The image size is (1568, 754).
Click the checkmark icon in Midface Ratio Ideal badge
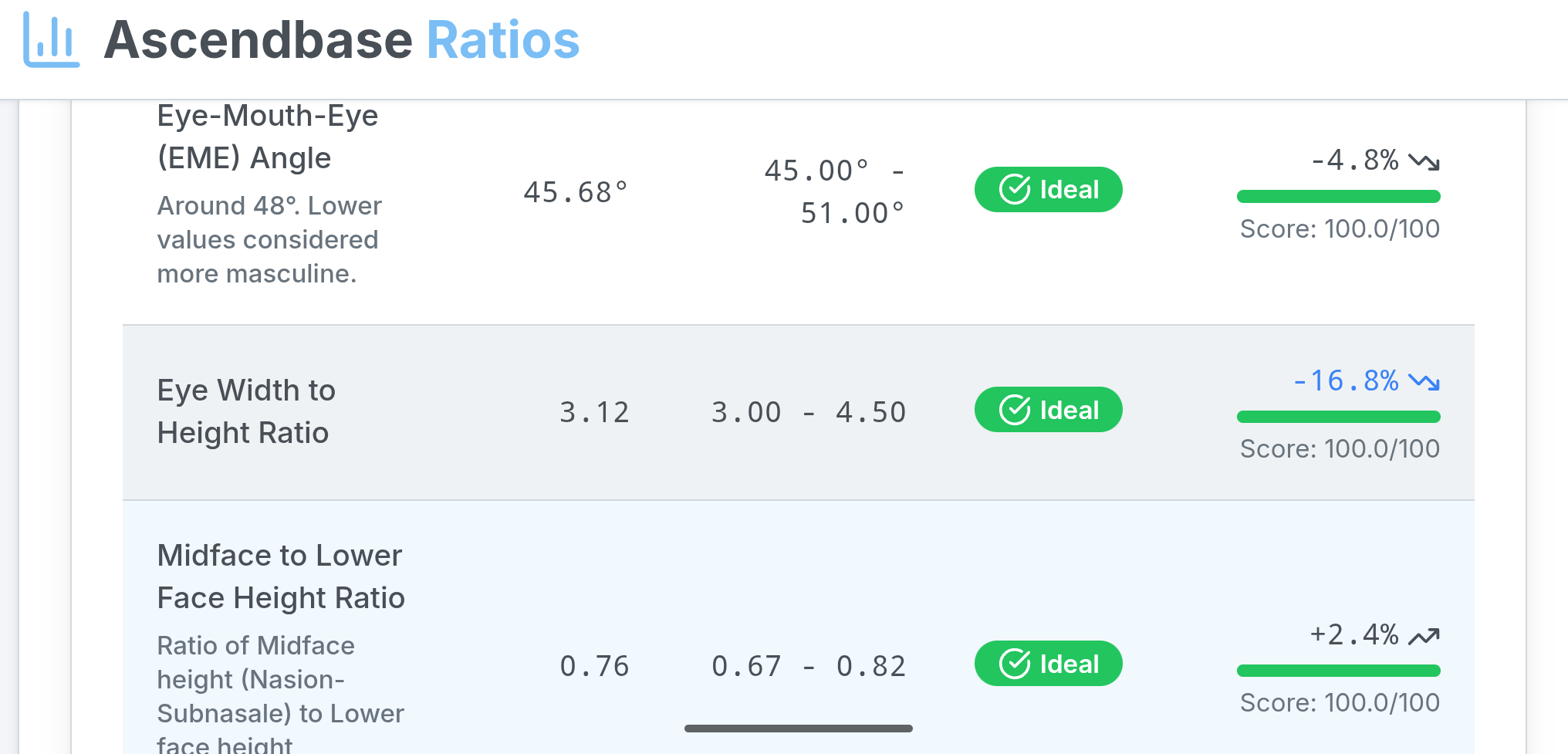click(x=1015, y=664)
